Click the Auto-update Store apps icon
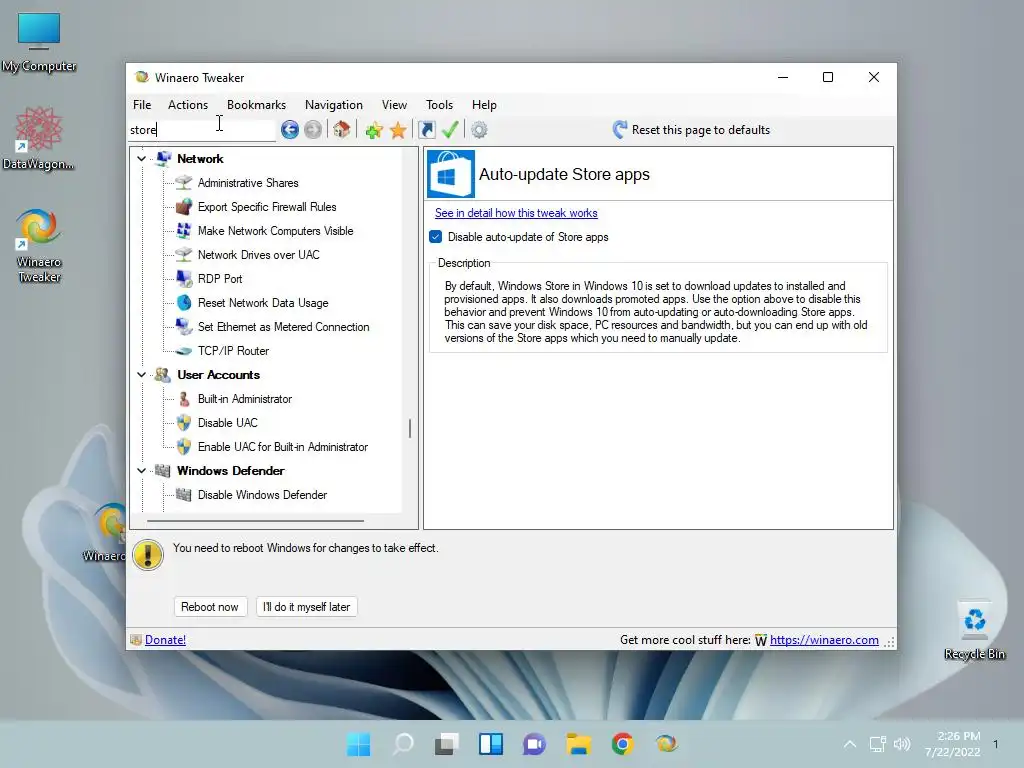Screen dimensions: 1024x768 [x=451, y=174]
